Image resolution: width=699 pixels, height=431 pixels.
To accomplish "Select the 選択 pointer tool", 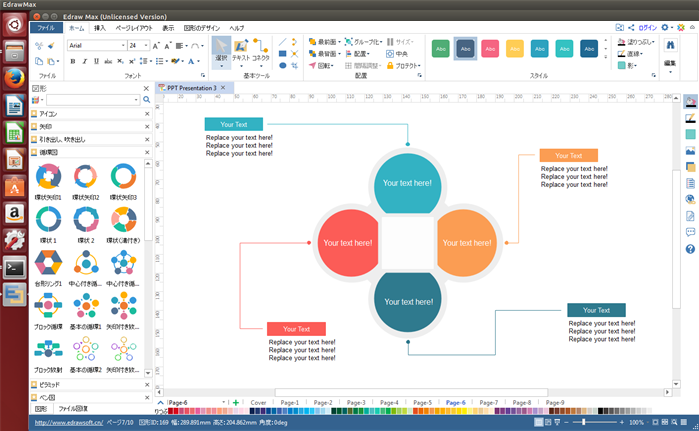I will point(220,51).
